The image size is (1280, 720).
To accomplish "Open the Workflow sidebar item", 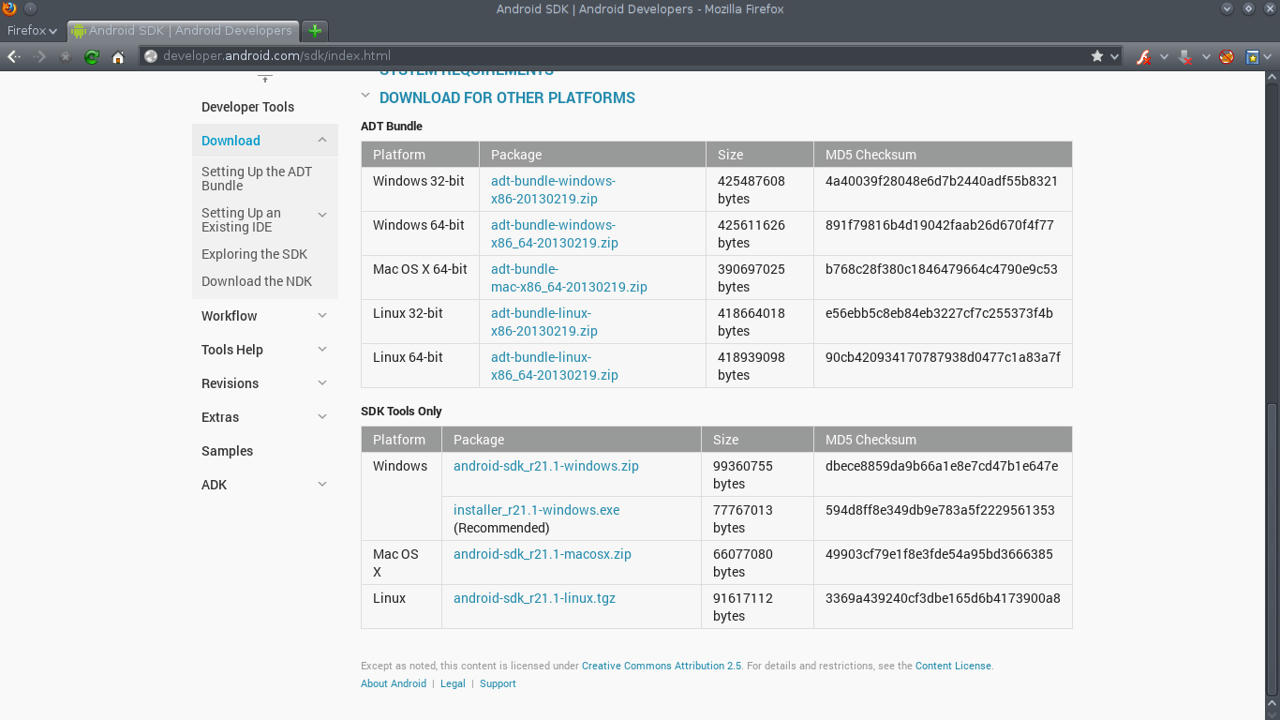I will (x=229, y=316).
